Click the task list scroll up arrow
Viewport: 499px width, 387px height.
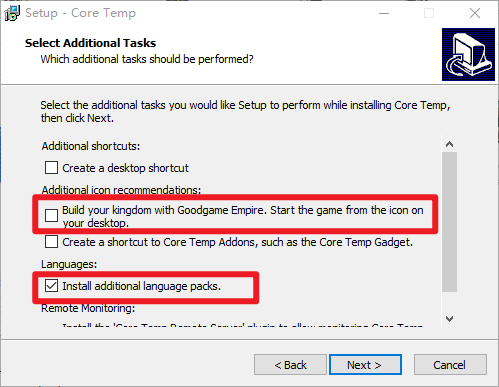click(x=449, y=144)
